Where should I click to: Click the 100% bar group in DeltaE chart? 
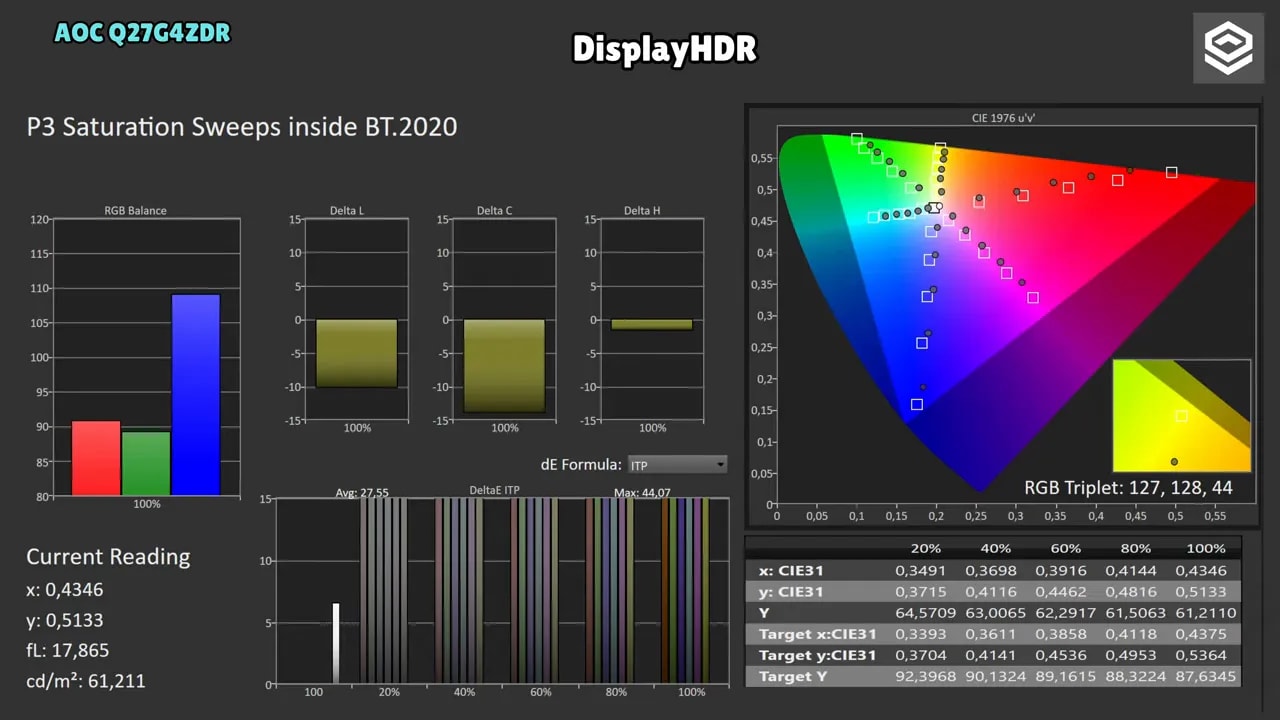point(686,591)
